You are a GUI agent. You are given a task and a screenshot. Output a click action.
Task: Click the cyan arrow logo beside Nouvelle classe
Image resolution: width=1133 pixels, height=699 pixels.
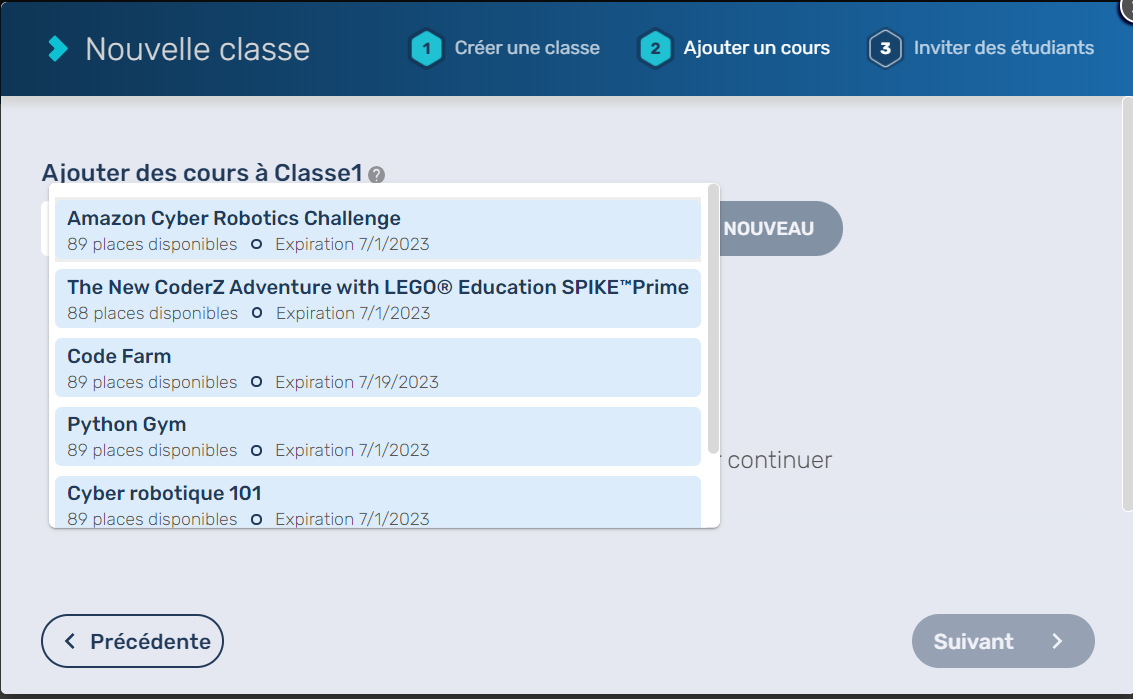59,48
